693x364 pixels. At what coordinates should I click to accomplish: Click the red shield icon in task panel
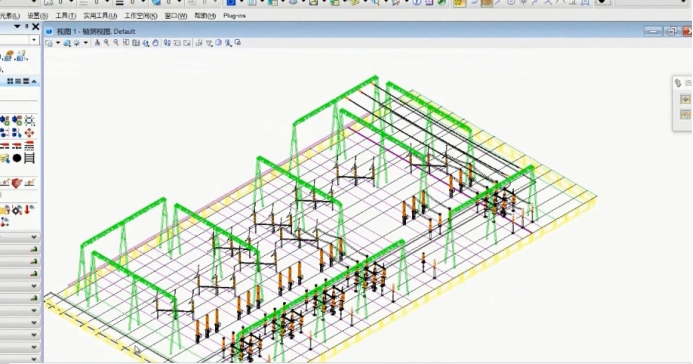click(16, 183)
